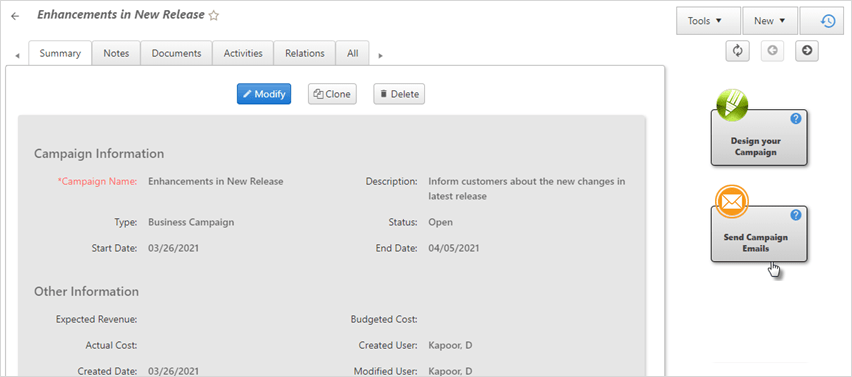
Task: Click the back arrow icon
Action: point(15,16)
